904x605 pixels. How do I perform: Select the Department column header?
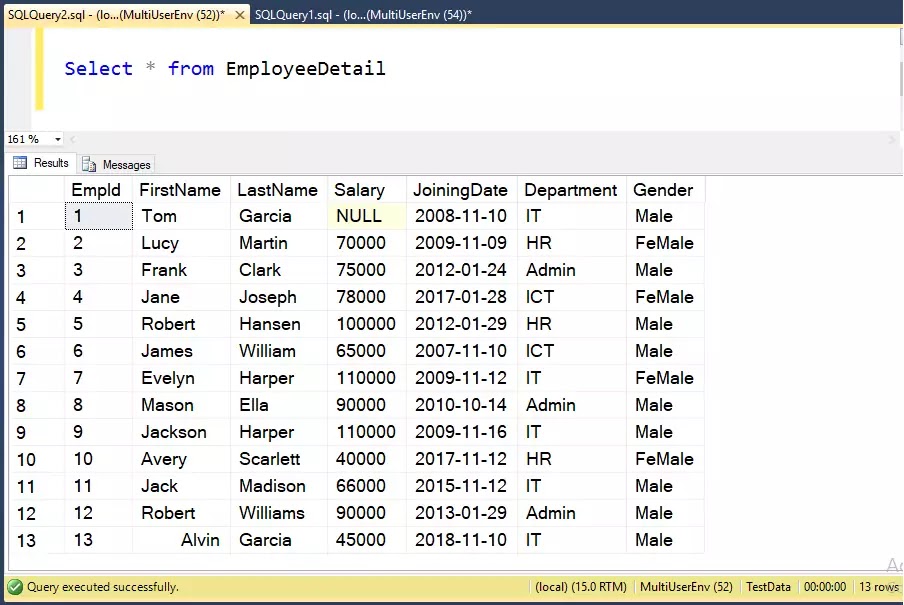pos(570,189)
